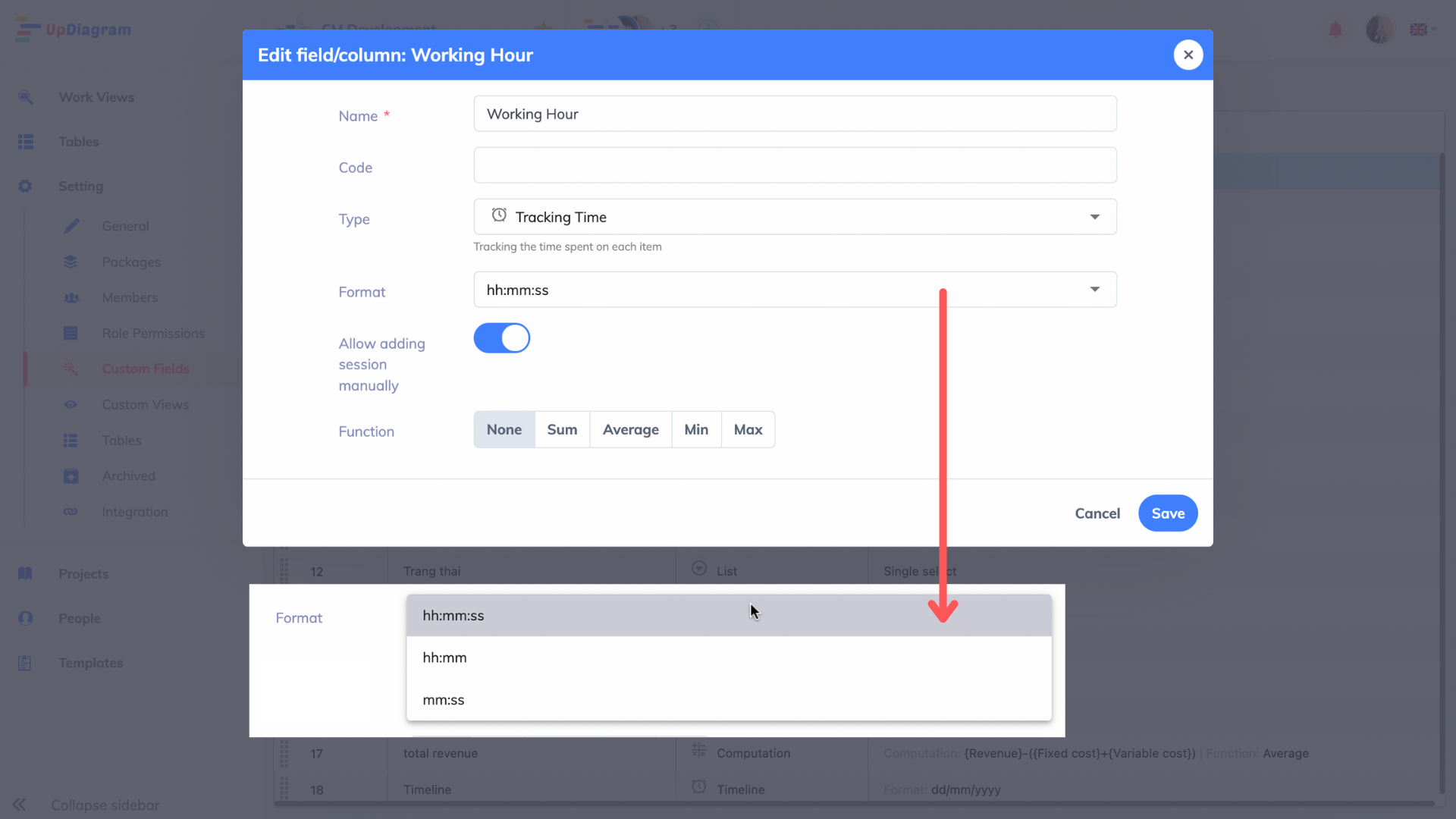This screenshot has width=1456, height=819.
Task: Collapse the sidebar using chevron icon
Action: tap(20, 805)
